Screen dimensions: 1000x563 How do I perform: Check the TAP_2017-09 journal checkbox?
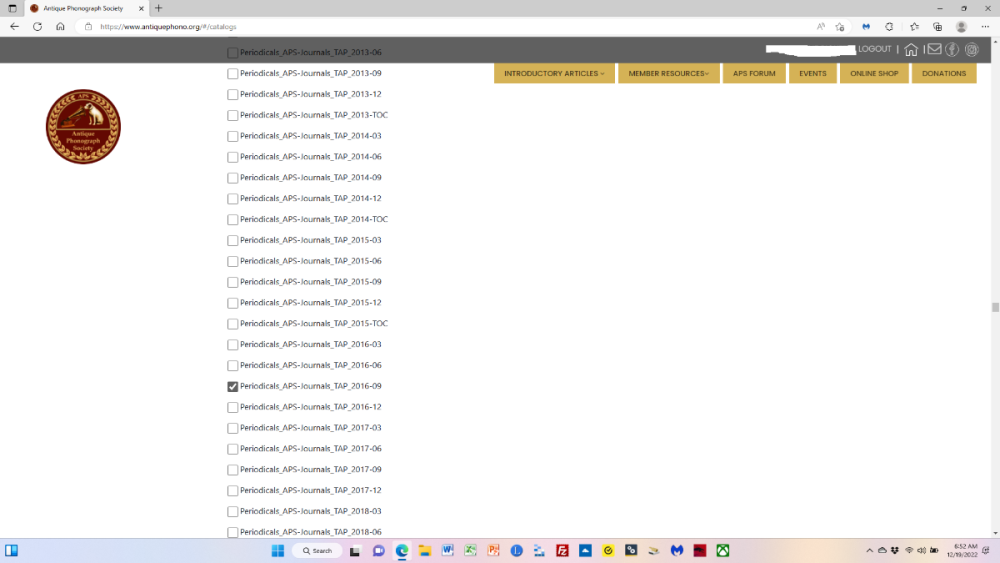coord(233,470)
